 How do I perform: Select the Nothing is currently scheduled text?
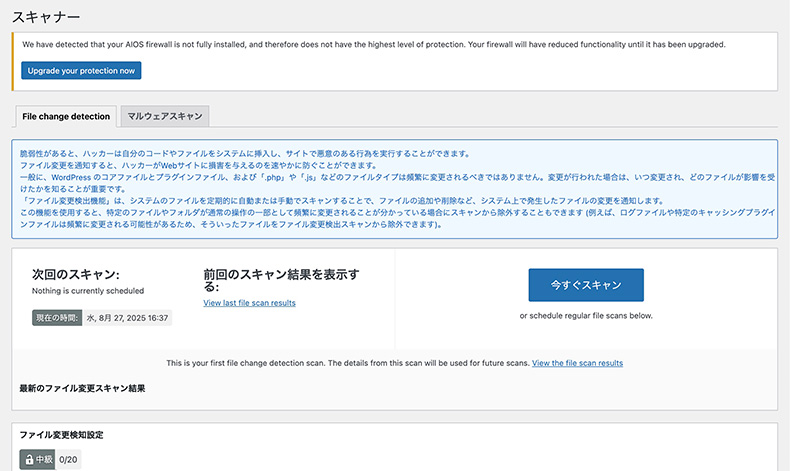[x=88, y=291]
